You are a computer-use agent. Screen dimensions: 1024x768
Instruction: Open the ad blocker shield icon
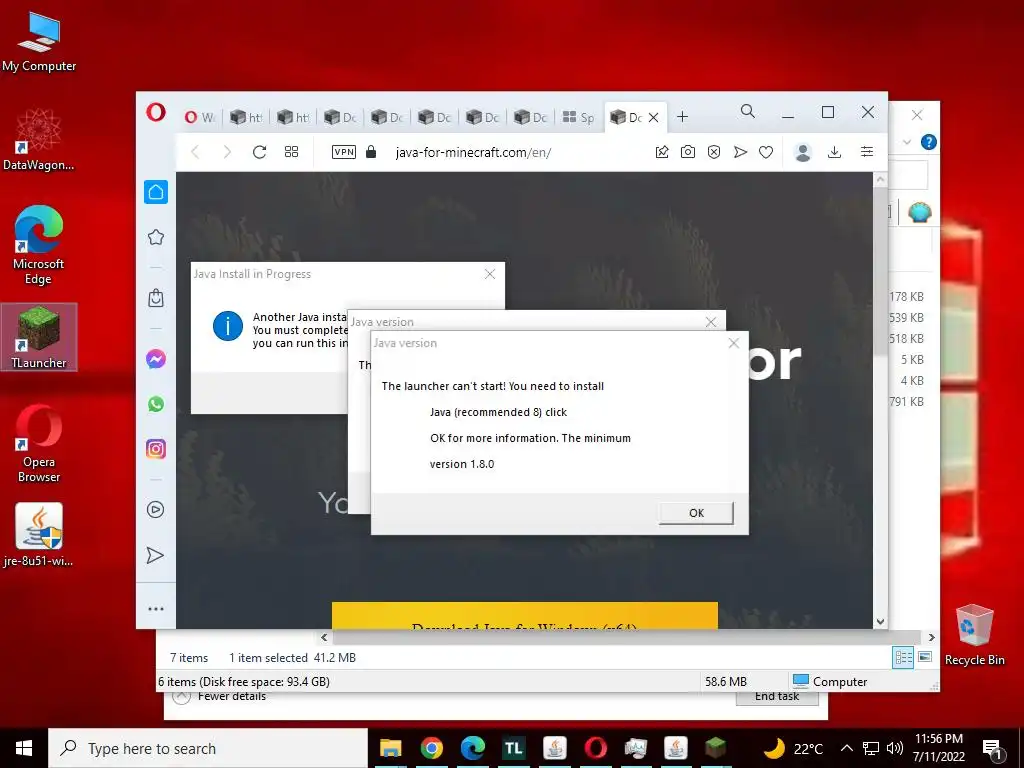(x=714, y=152)
